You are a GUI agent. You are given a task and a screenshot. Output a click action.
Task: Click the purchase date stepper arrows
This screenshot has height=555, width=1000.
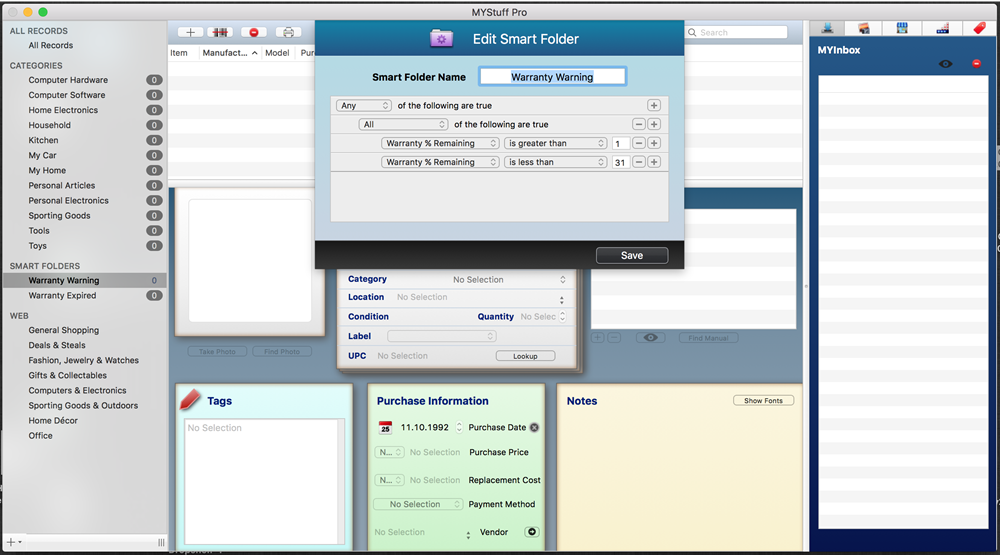[459, 427]
